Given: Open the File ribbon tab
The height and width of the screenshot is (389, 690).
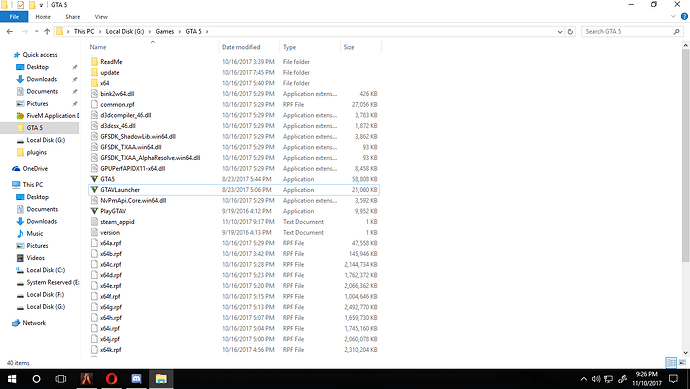Looking at the screenshot, I should click(14, 17).
